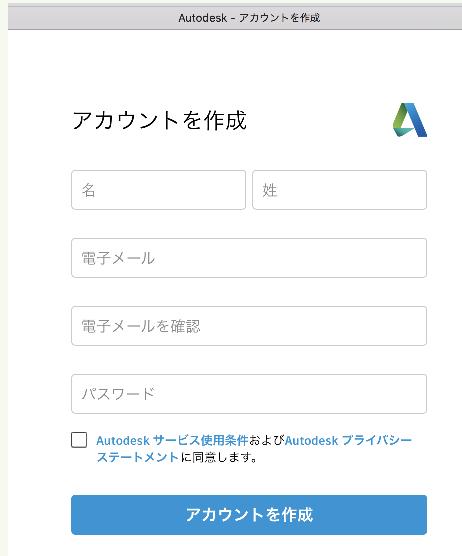Image resolution: width=462 pixels, height=556 pixels.
Task: Click the word Autodesk in title bar
Action: pos(202,18)
